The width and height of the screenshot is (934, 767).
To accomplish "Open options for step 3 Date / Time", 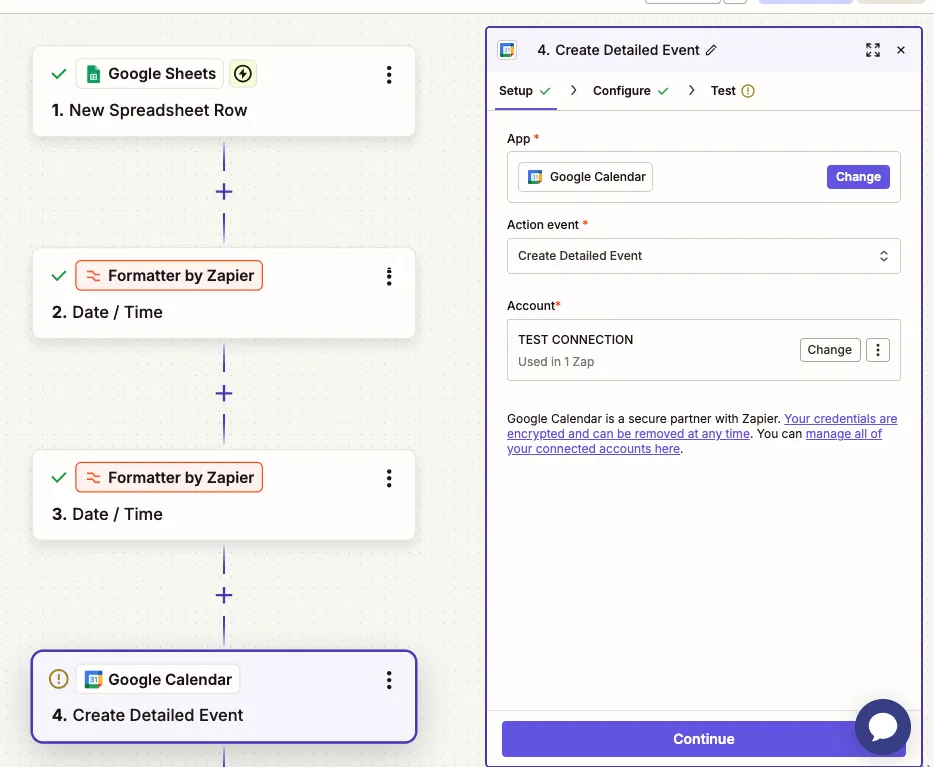I will click(389, 478).
